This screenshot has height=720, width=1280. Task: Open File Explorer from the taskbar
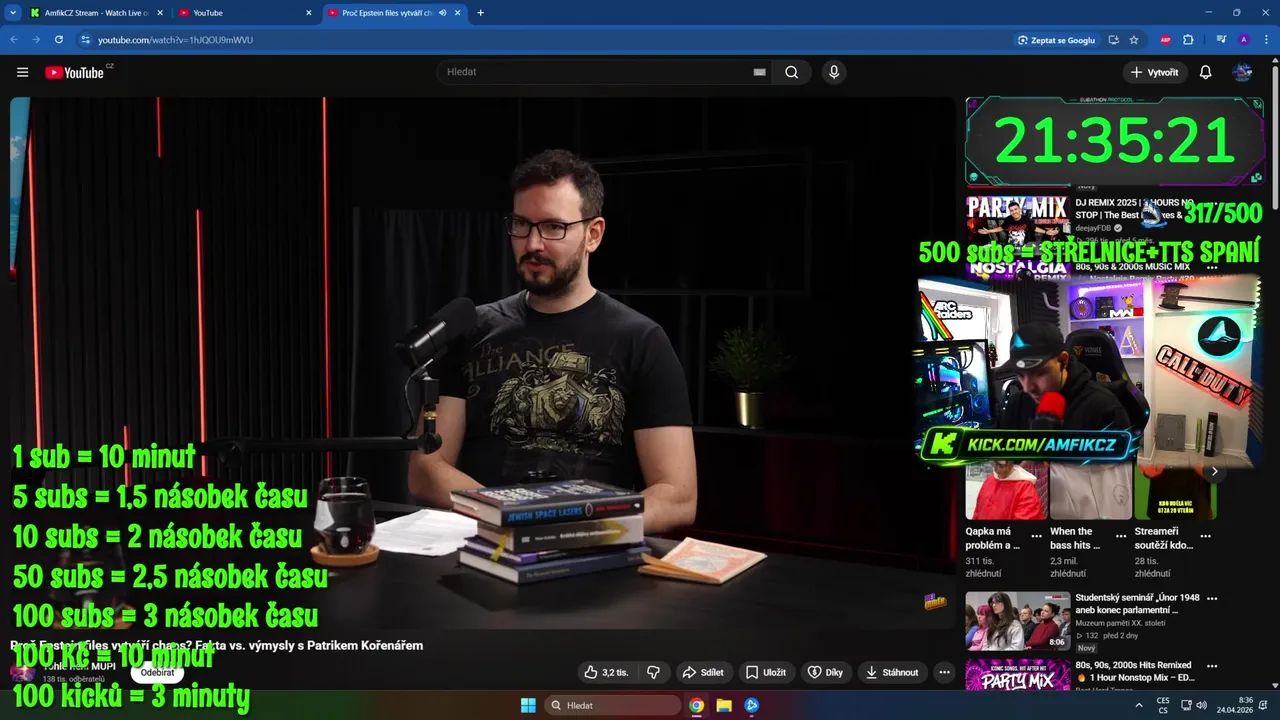724,705
